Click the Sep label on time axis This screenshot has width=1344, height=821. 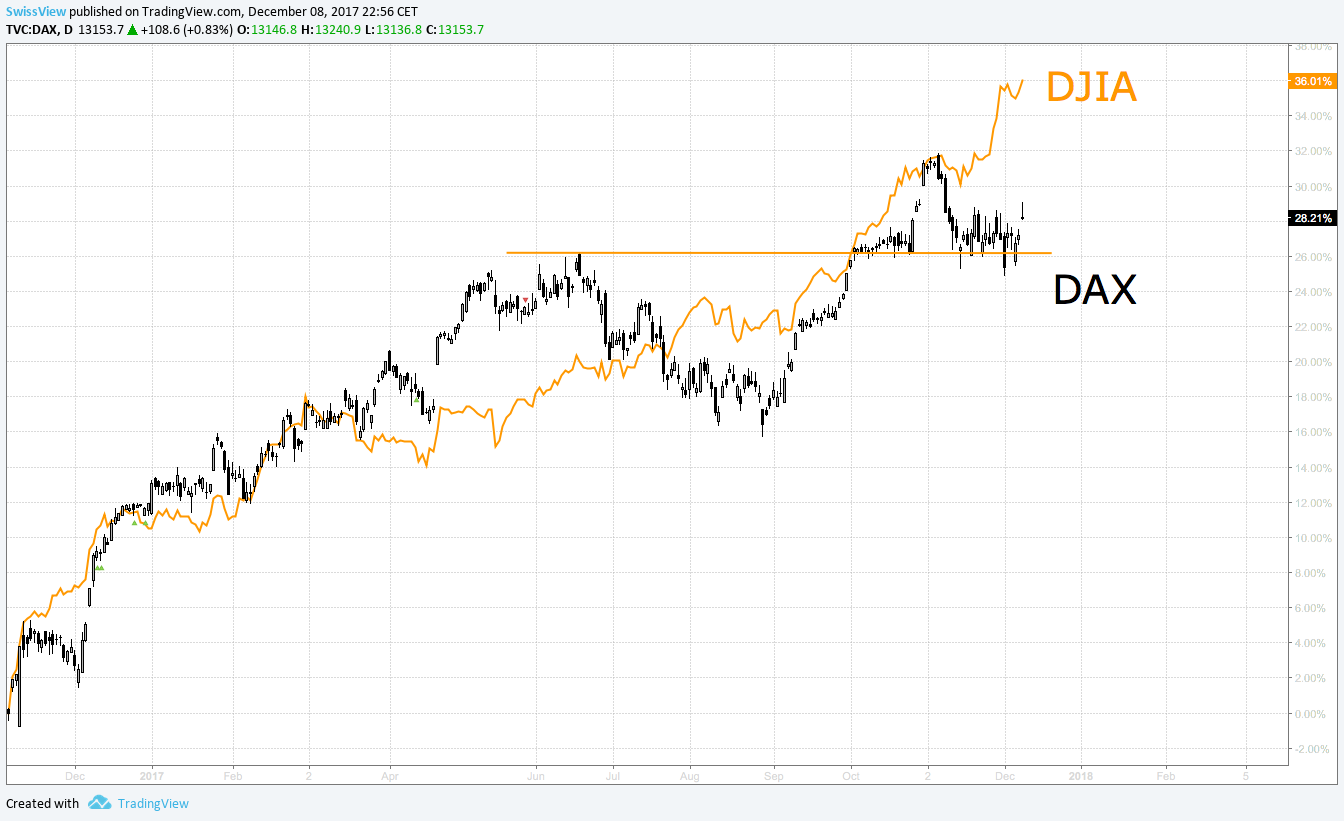(773, 775)
